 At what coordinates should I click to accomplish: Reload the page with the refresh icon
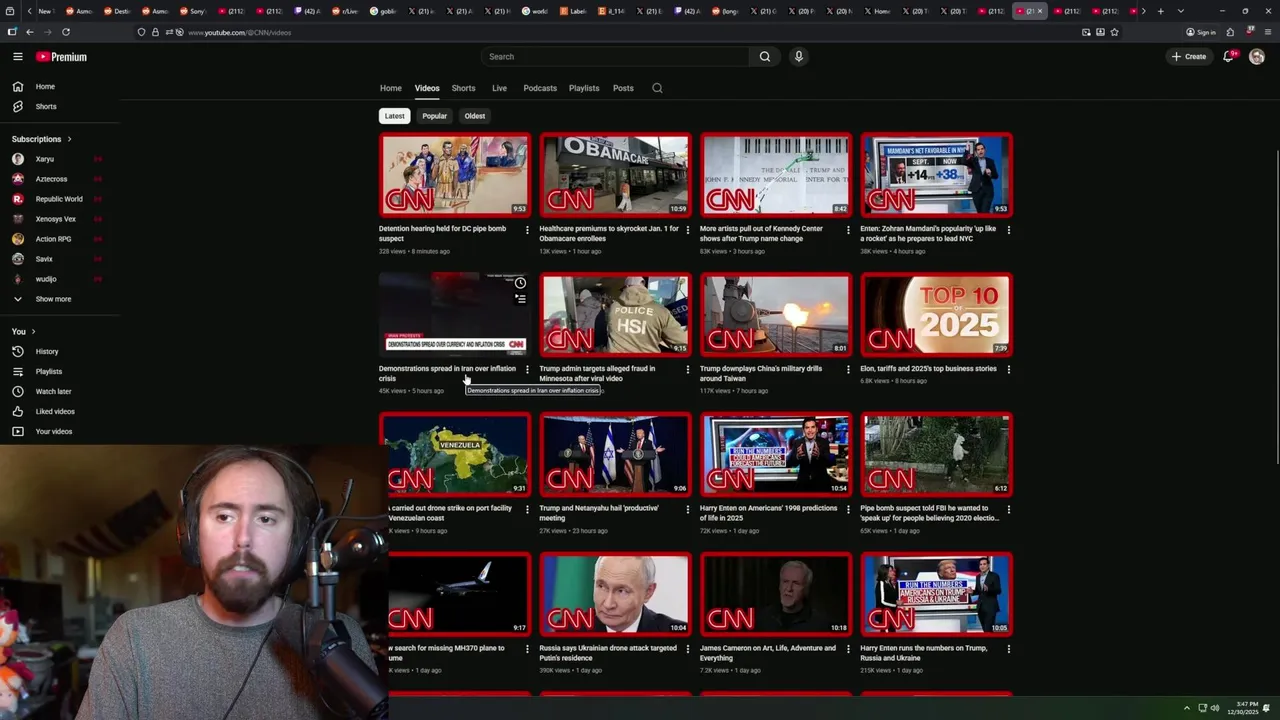coord(66,32)
